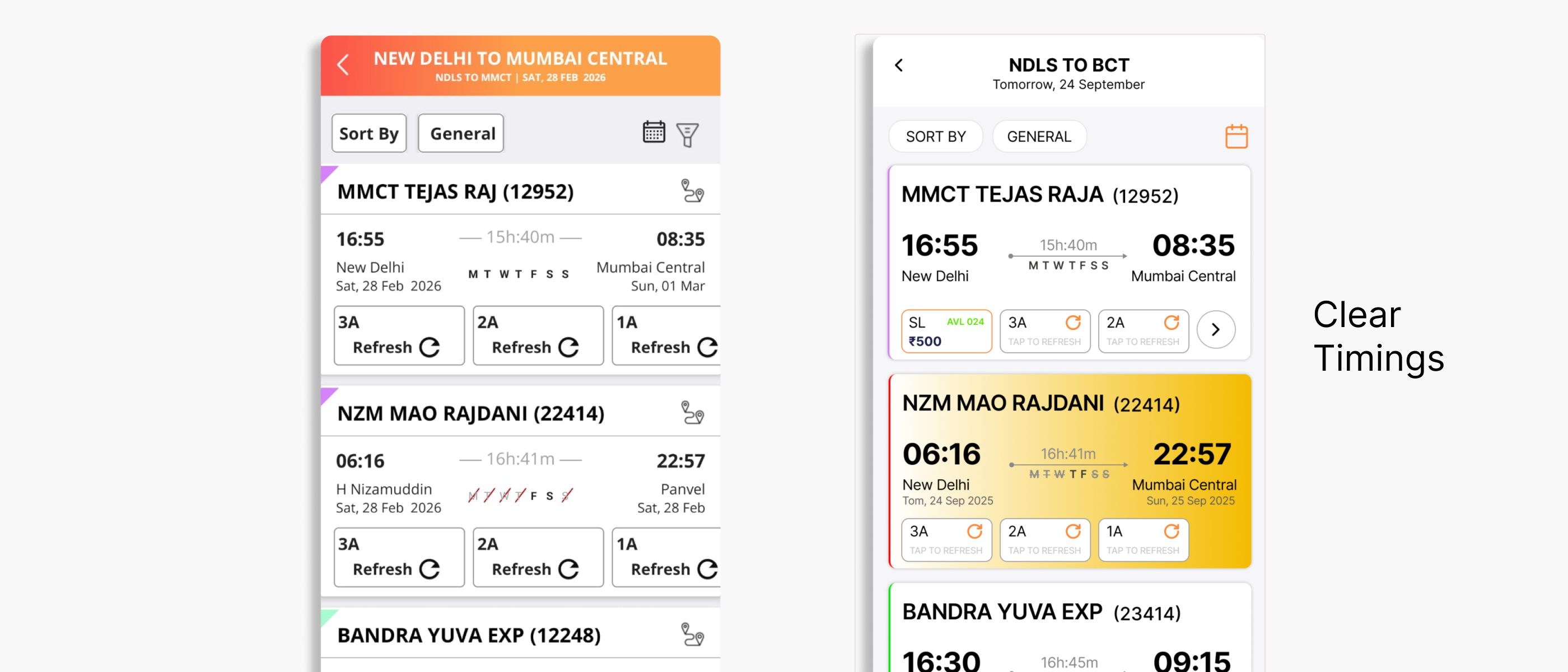Tap route map icon for MMCT Tejas Raj

click(692, 190)
